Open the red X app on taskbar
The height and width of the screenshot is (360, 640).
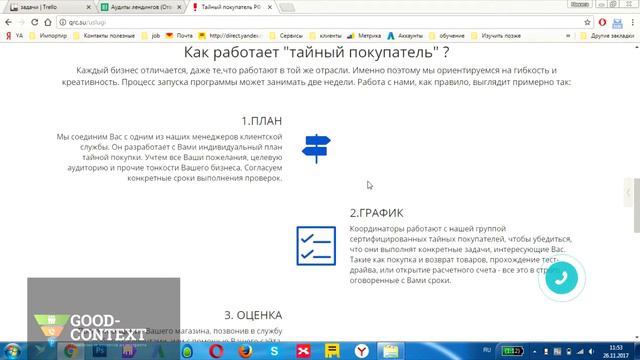pyautogui.click(x=303, y=351)
